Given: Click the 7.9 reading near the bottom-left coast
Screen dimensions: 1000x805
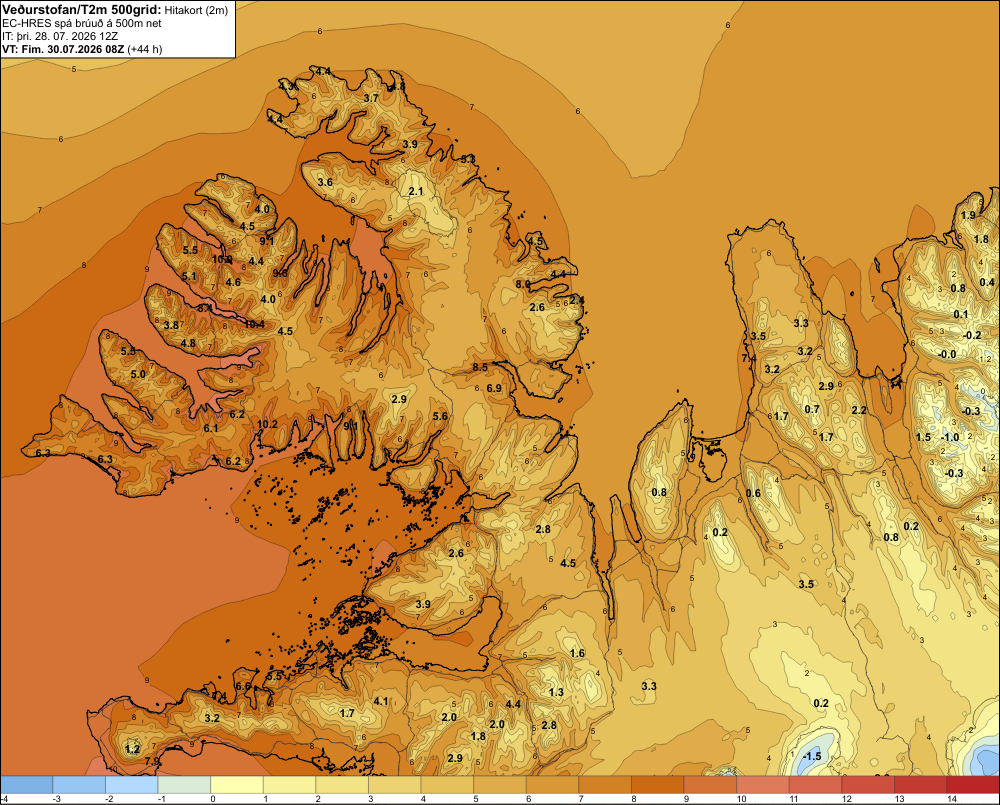Looking at the screenshot, I should coord(152,761).
